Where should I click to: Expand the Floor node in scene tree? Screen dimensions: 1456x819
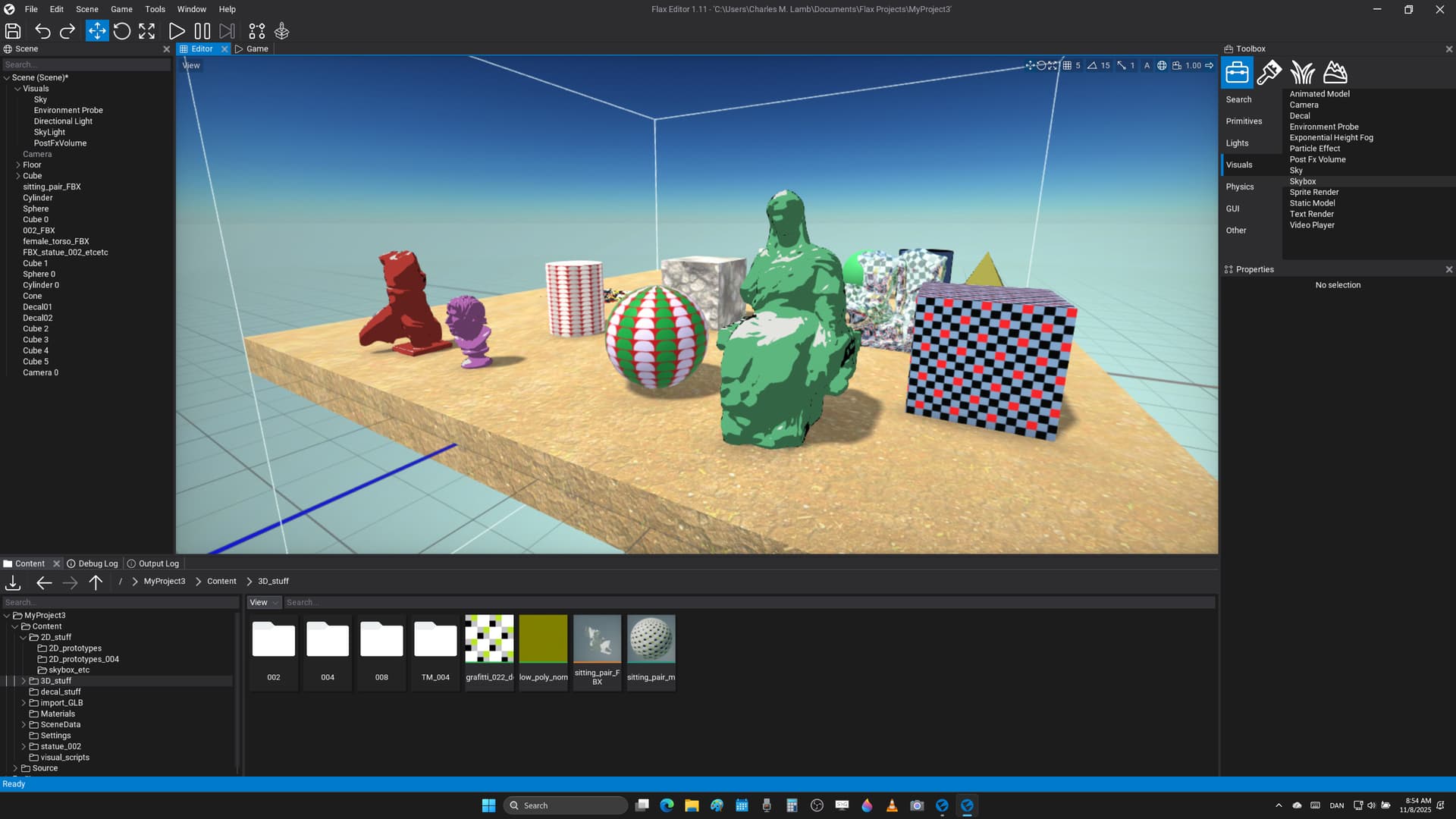tap(18, 165)
